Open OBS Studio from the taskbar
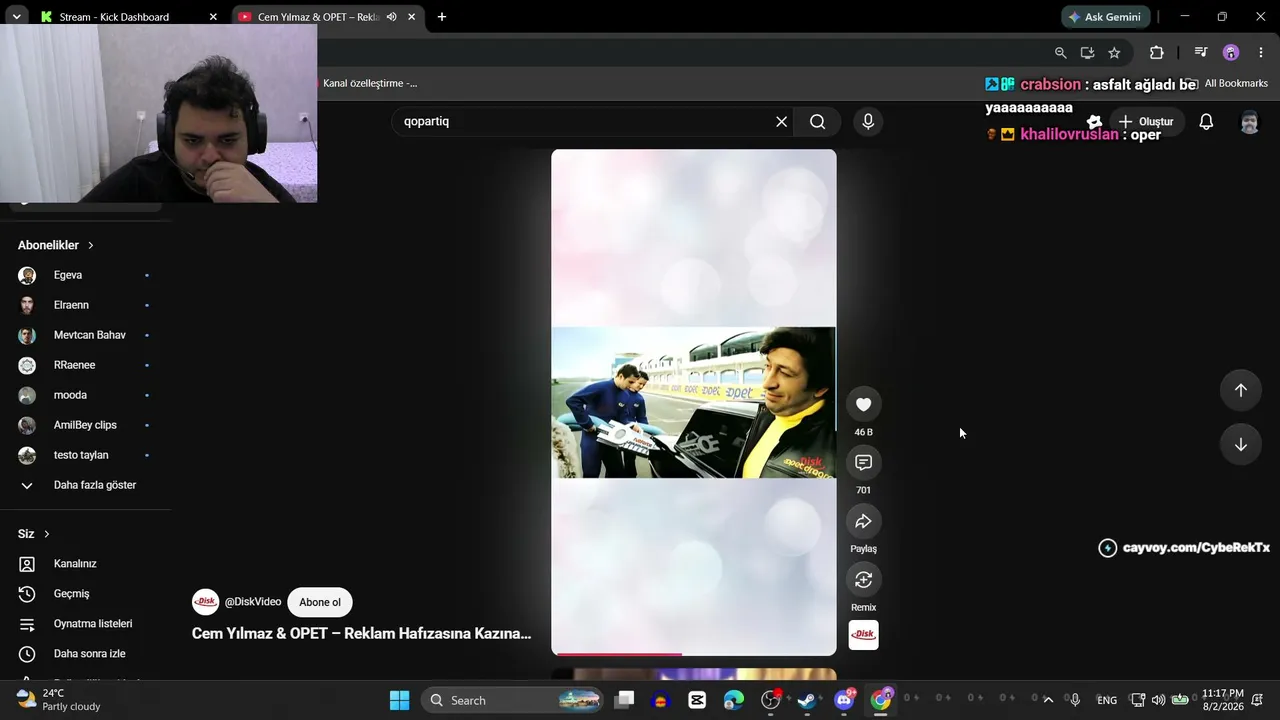This screenshot has height=720, width=1280. (770, 700)
